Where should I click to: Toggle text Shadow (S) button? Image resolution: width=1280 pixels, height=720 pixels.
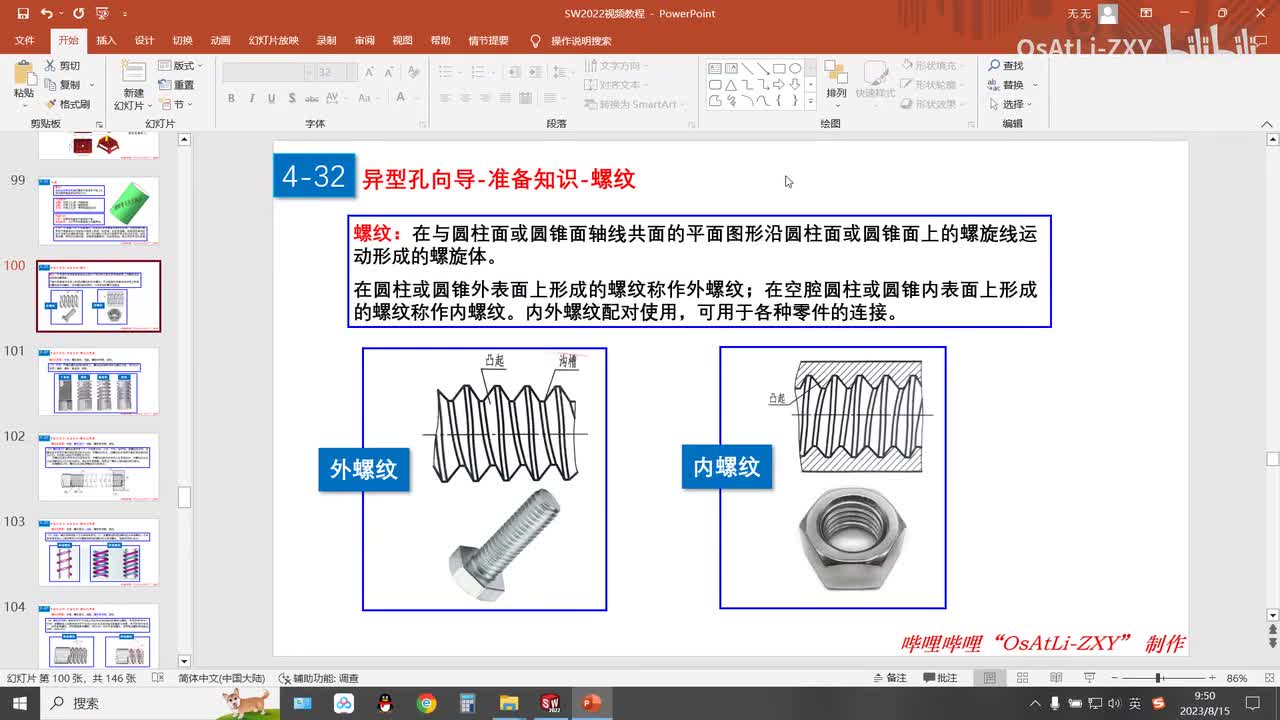click(291, 98)
